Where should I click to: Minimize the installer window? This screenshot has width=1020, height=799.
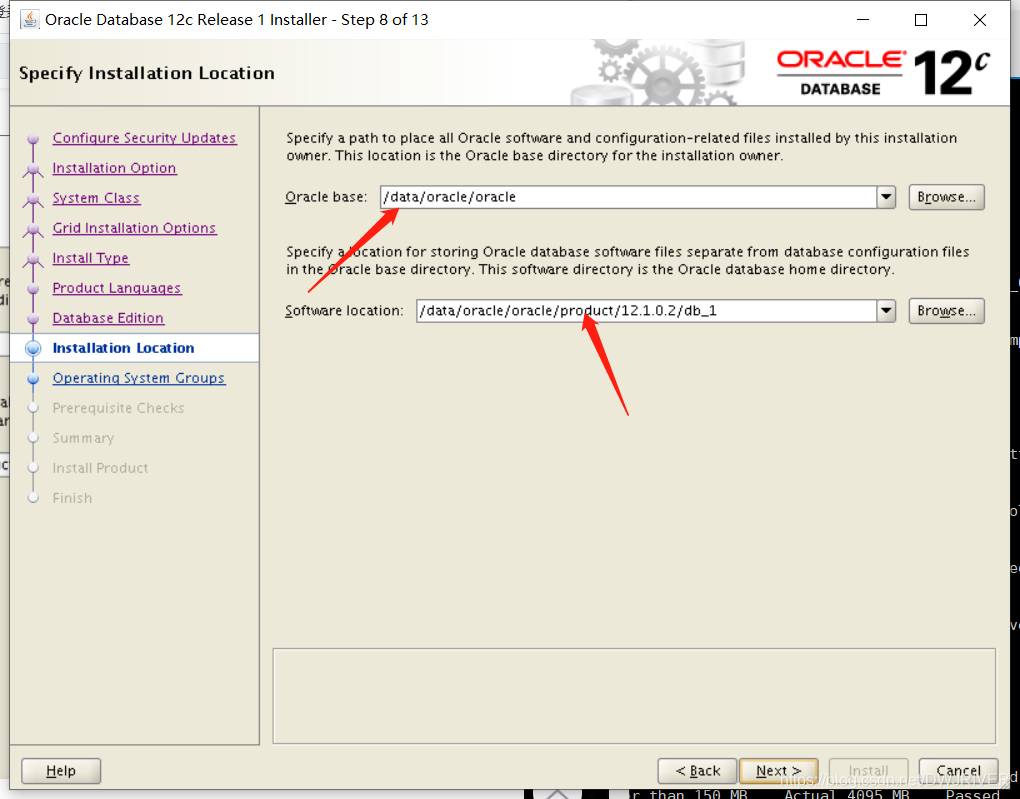(863, 20)
